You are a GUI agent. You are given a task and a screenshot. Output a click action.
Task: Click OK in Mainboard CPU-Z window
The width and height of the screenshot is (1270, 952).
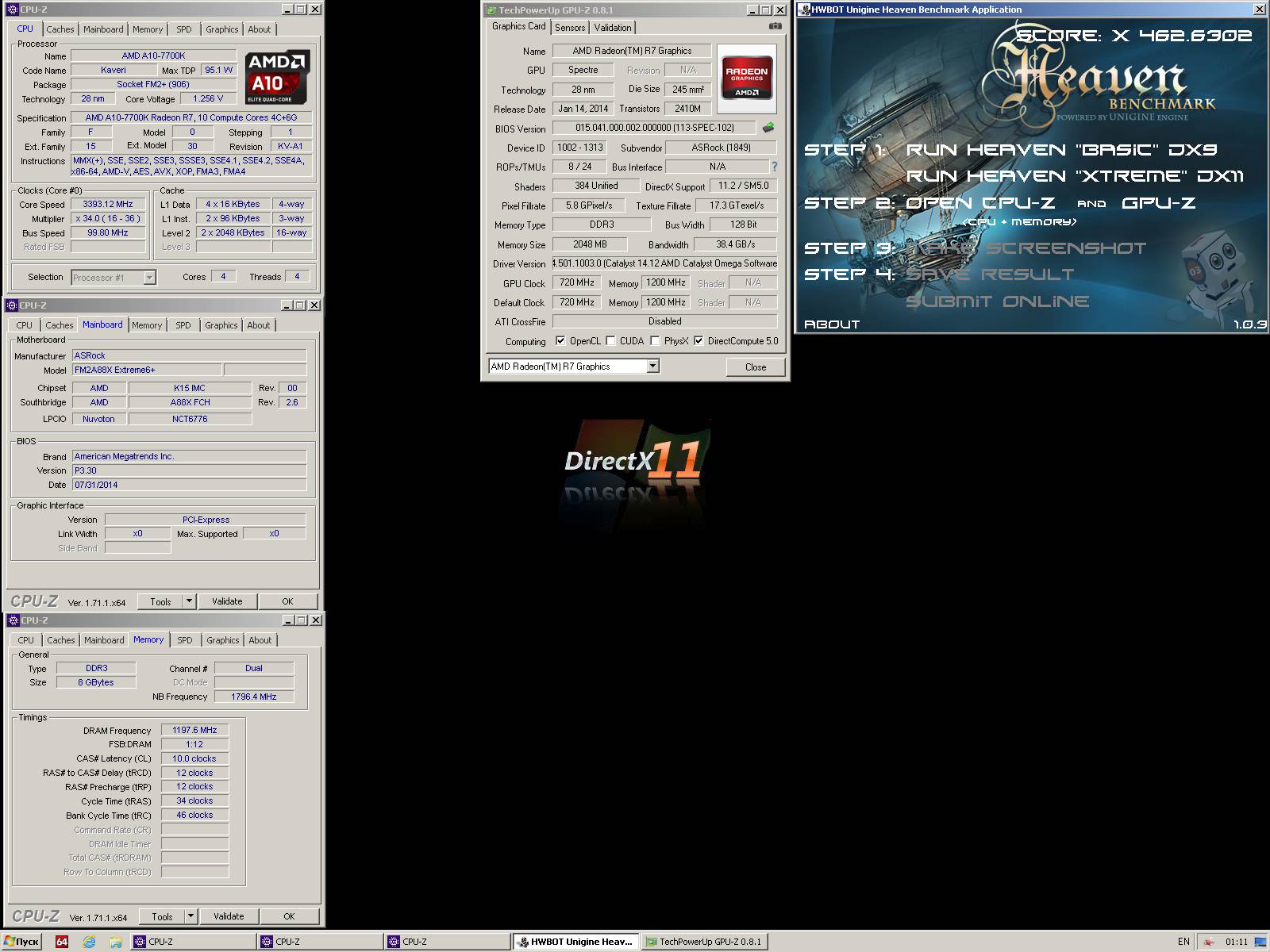point(287,601)
